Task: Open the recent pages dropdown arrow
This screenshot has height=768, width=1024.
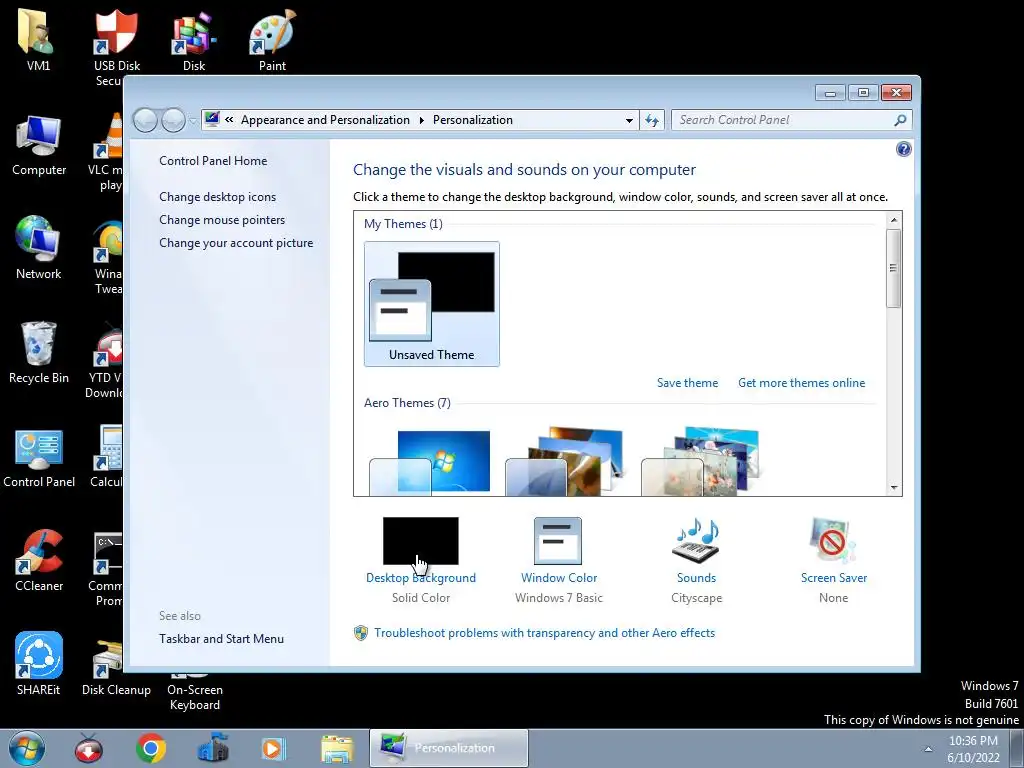Action: tap(193, 121)
